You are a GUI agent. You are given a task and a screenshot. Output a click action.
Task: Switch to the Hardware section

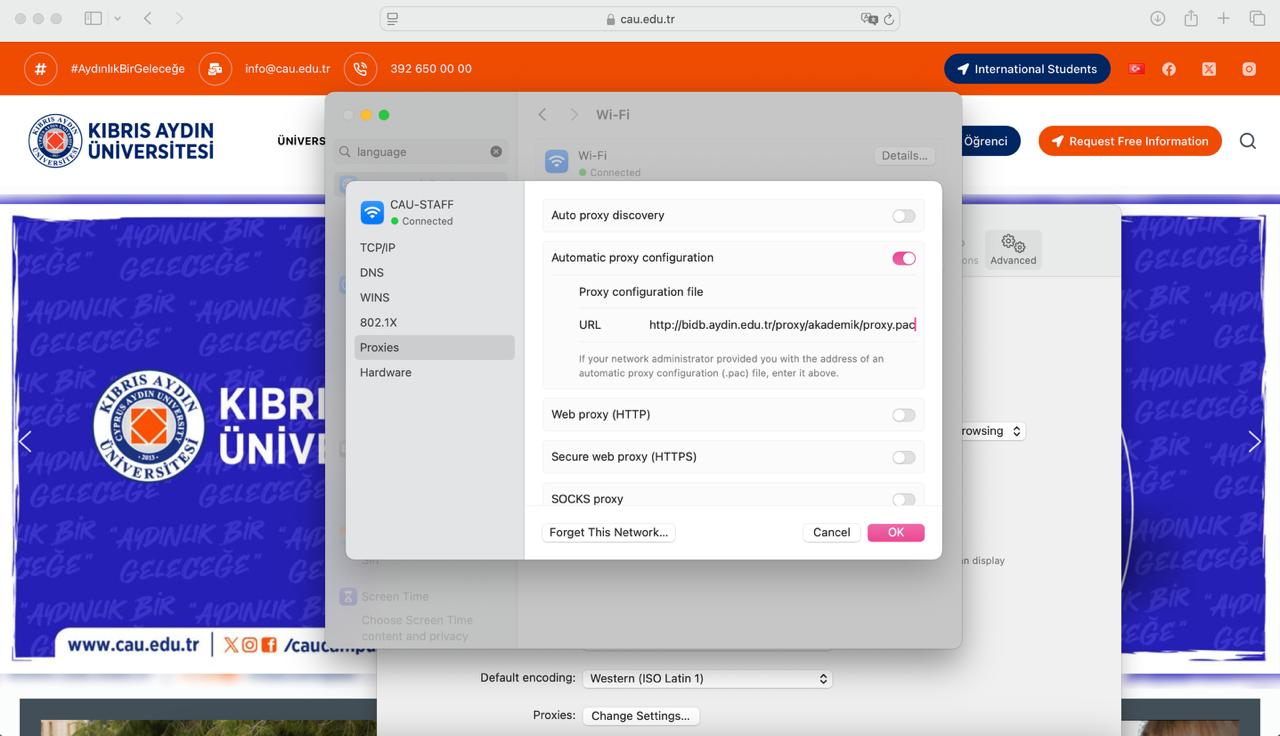click(385, 372)
